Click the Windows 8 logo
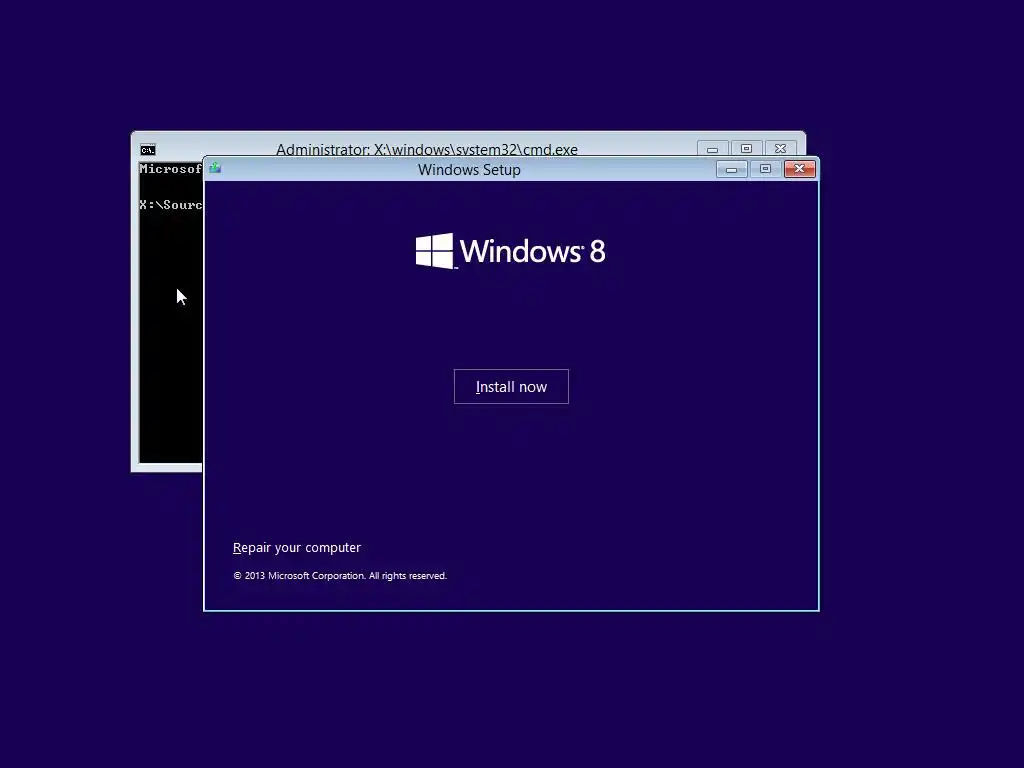This screenshot has height=768, width=1024. tap(511, 251)
